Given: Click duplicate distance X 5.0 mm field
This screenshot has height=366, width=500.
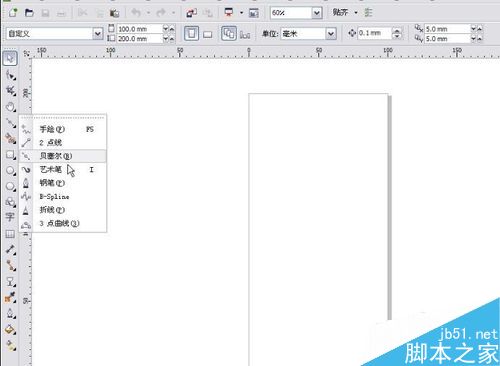Looking at the screenshot, I should 447,29.
